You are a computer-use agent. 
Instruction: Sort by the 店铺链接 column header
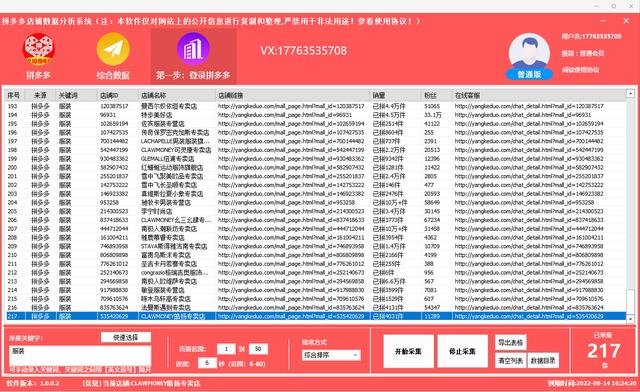tap(293, 95)
